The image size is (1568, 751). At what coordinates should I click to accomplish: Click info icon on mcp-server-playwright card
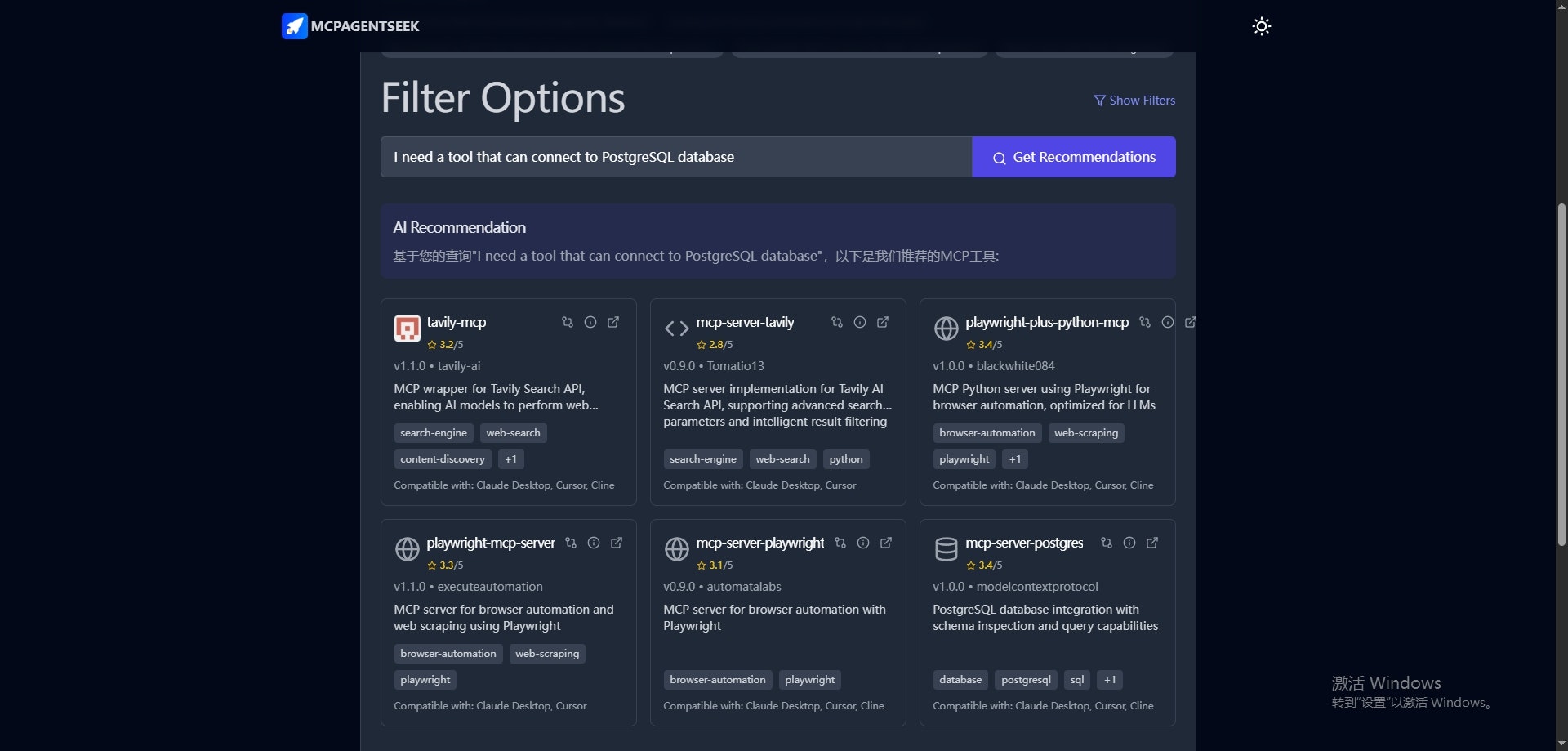(x=863, y=543)
